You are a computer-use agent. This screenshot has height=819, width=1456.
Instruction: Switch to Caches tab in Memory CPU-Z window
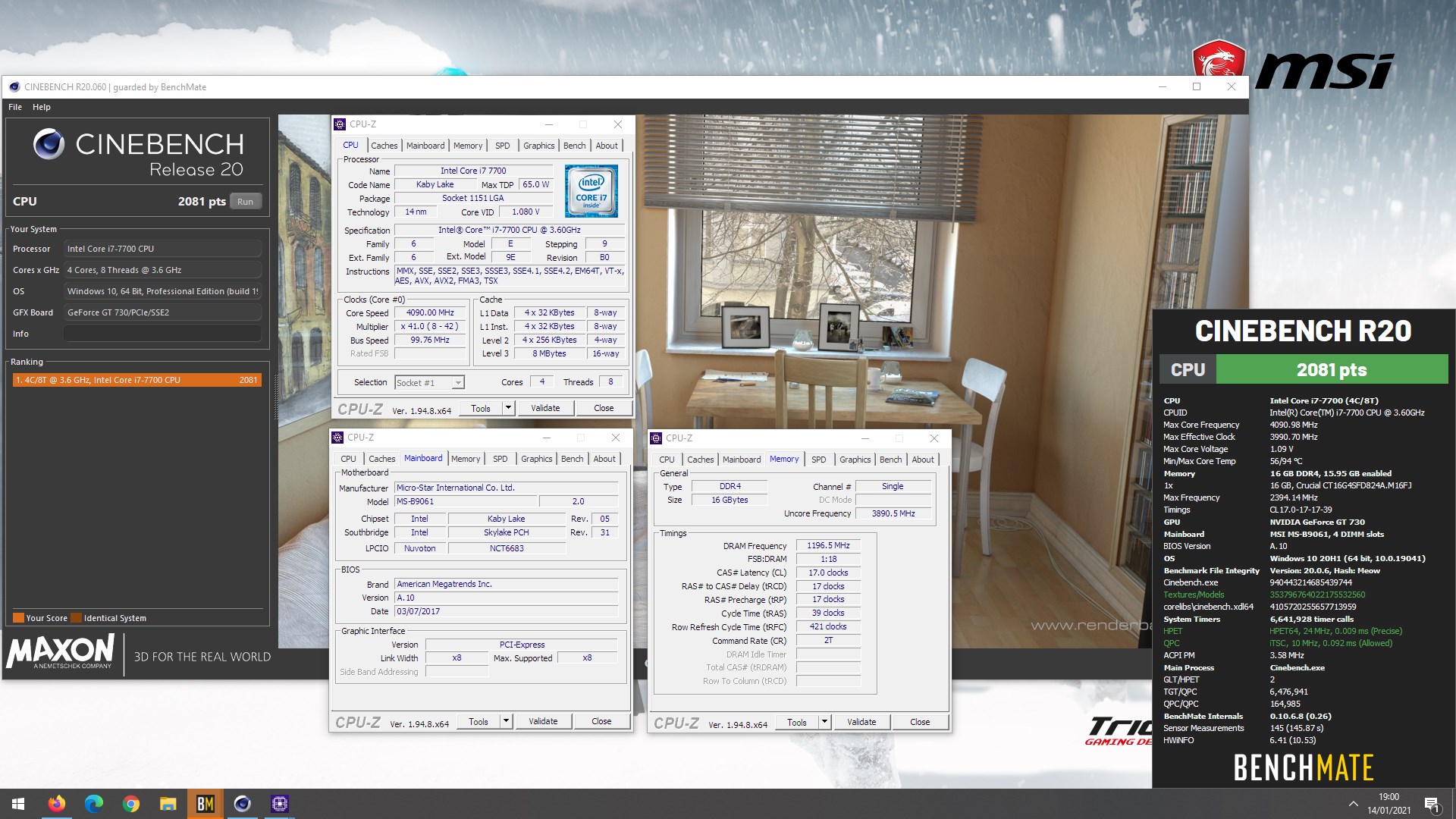point(701,460)
